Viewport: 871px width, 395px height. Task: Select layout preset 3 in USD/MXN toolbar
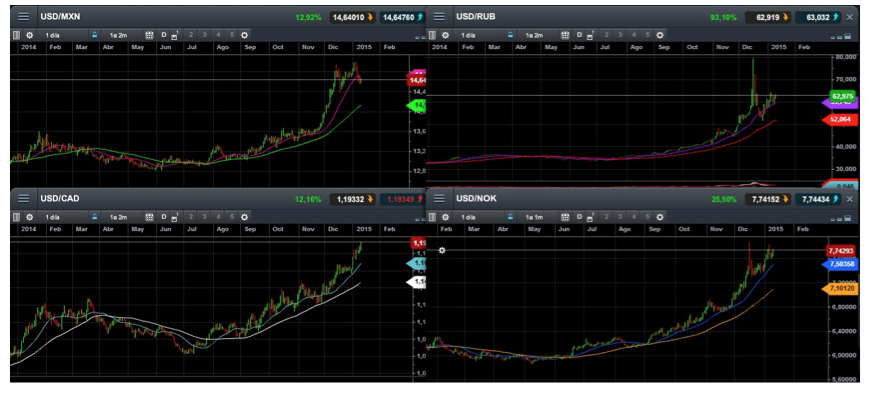[x=204, y=35]
